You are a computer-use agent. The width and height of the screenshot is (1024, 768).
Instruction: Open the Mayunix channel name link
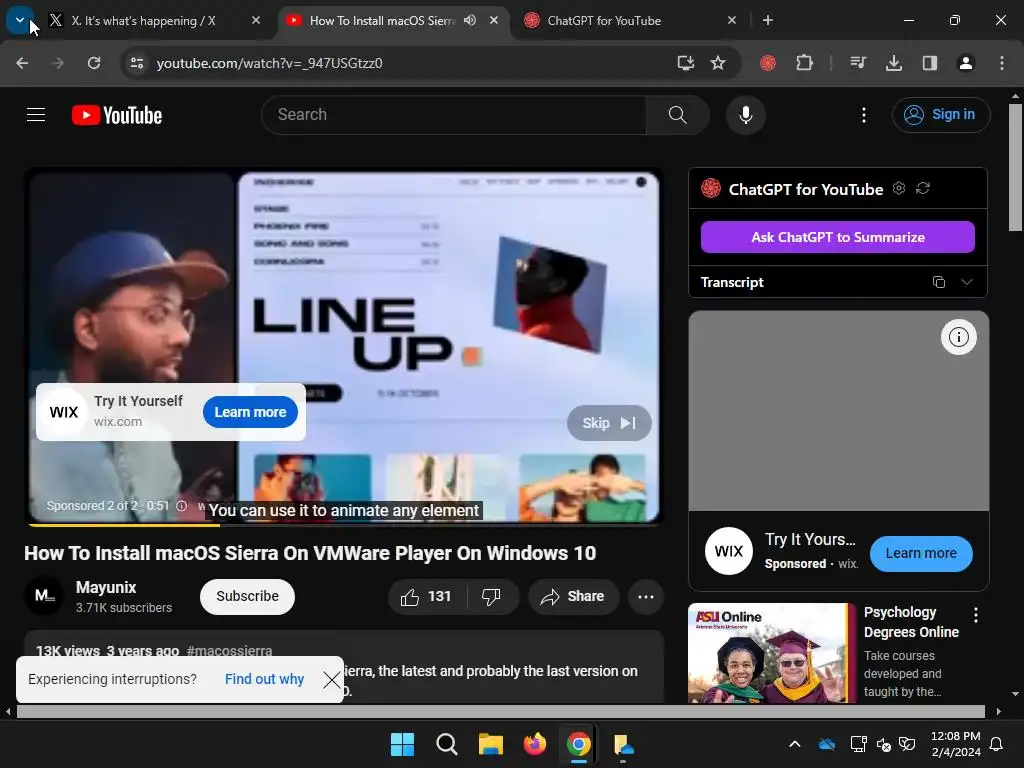click(106, 587)
